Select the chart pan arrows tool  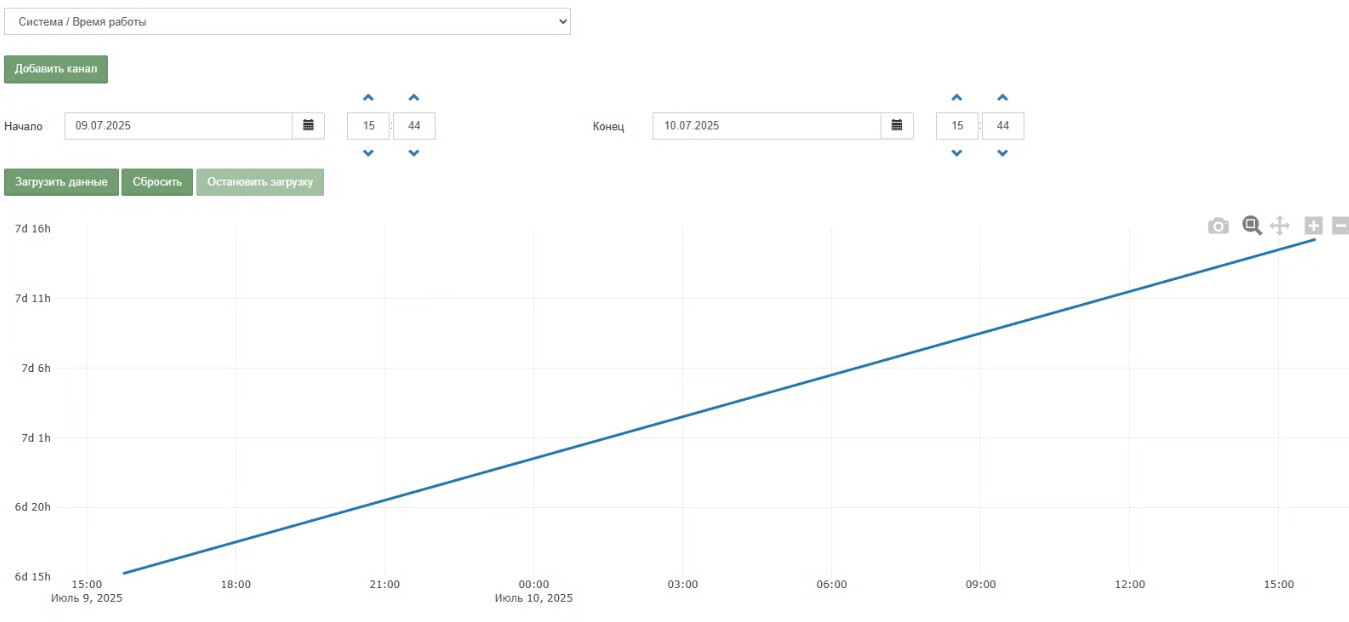coord(1280,226)
